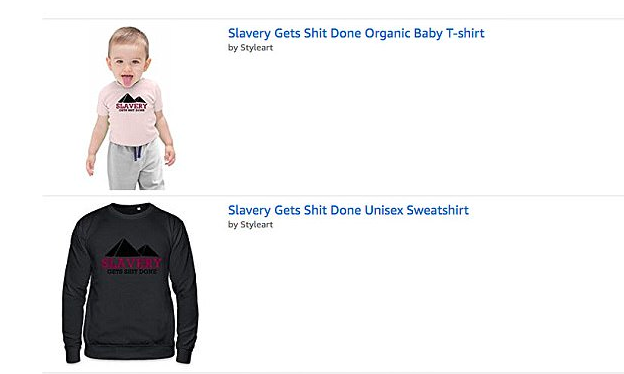Click the baby's face in the first photo
The width and height of the screenshot is (624, 374).
pyautogui.click(x=127, y=66)
